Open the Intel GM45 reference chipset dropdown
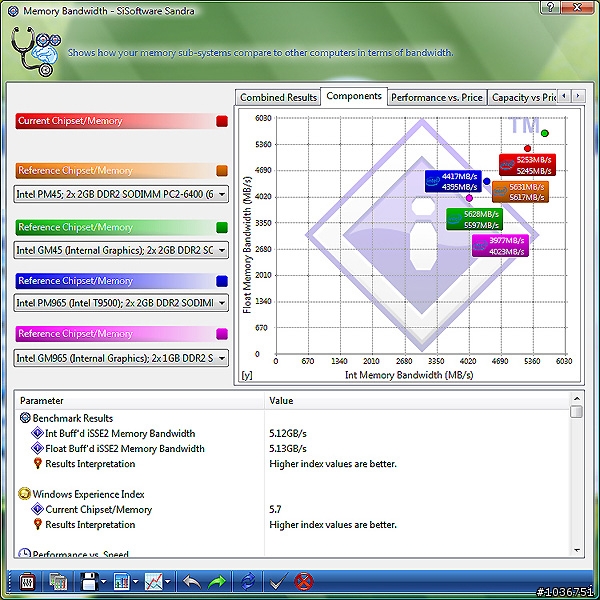Image resolution: width=600 pixels, height=600 pixels. (x=121, y=250)
